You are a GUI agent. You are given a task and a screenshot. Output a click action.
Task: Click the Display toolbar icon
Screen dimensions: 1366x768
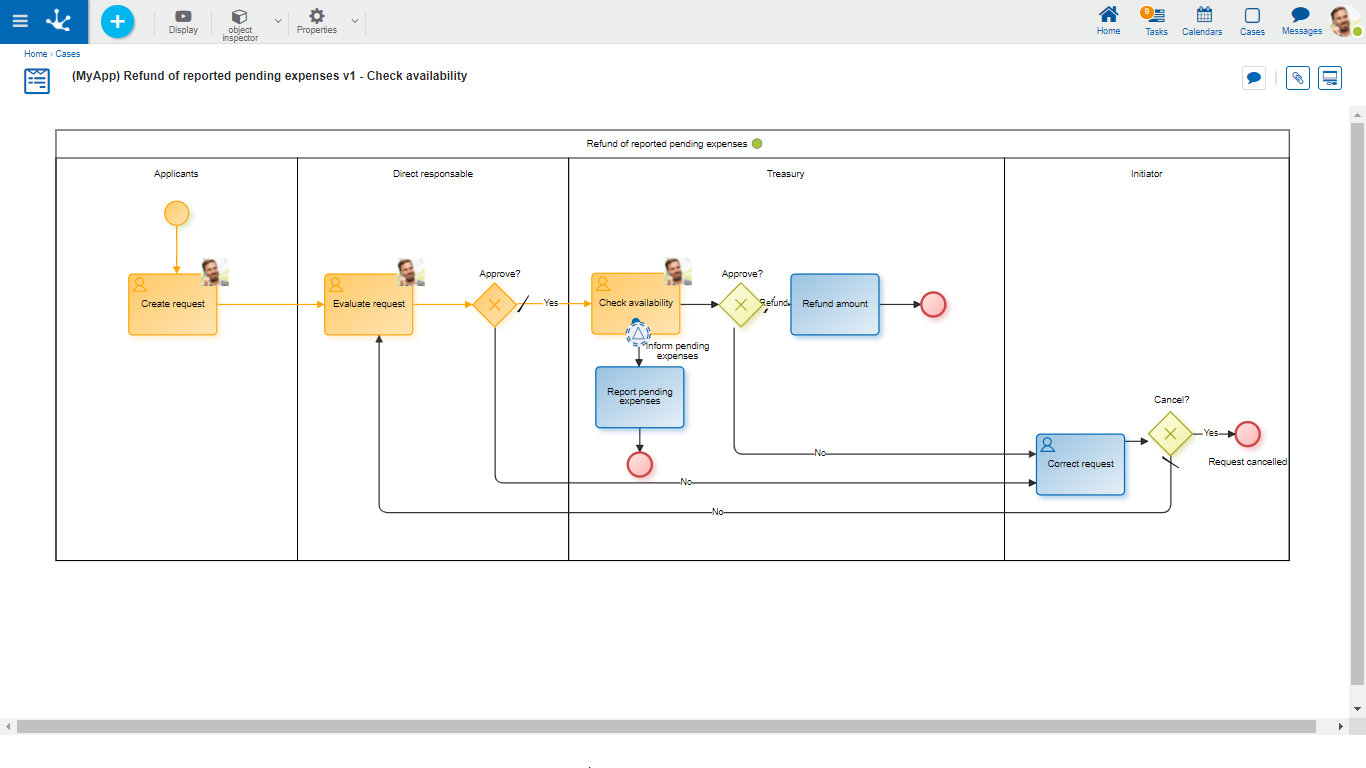183,21
